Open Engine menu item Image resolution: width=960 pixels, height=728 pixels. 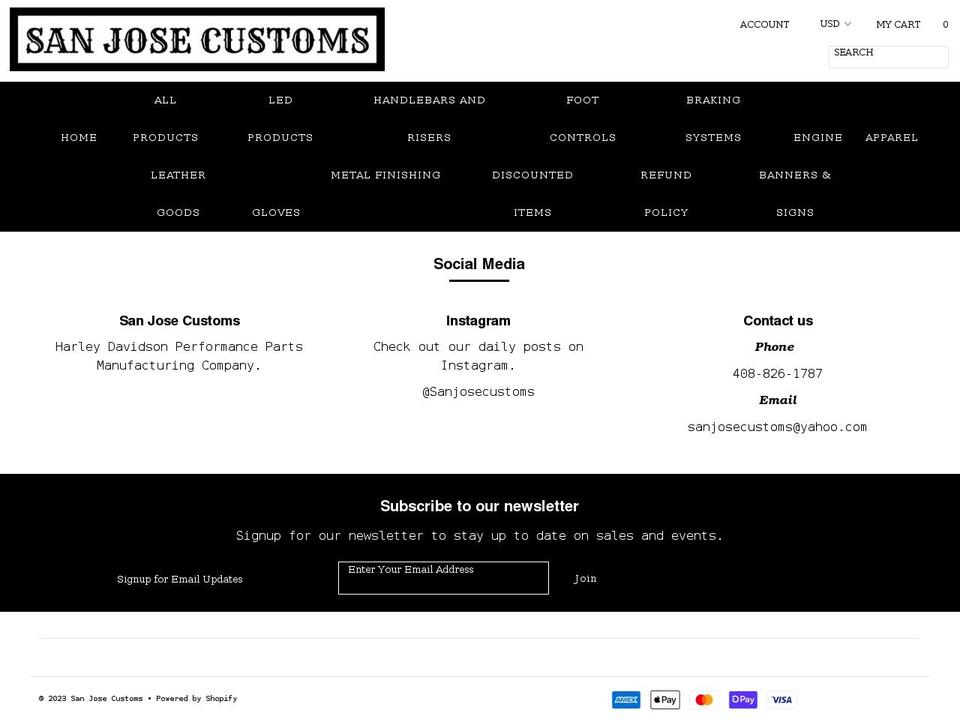tap(818, 138)
